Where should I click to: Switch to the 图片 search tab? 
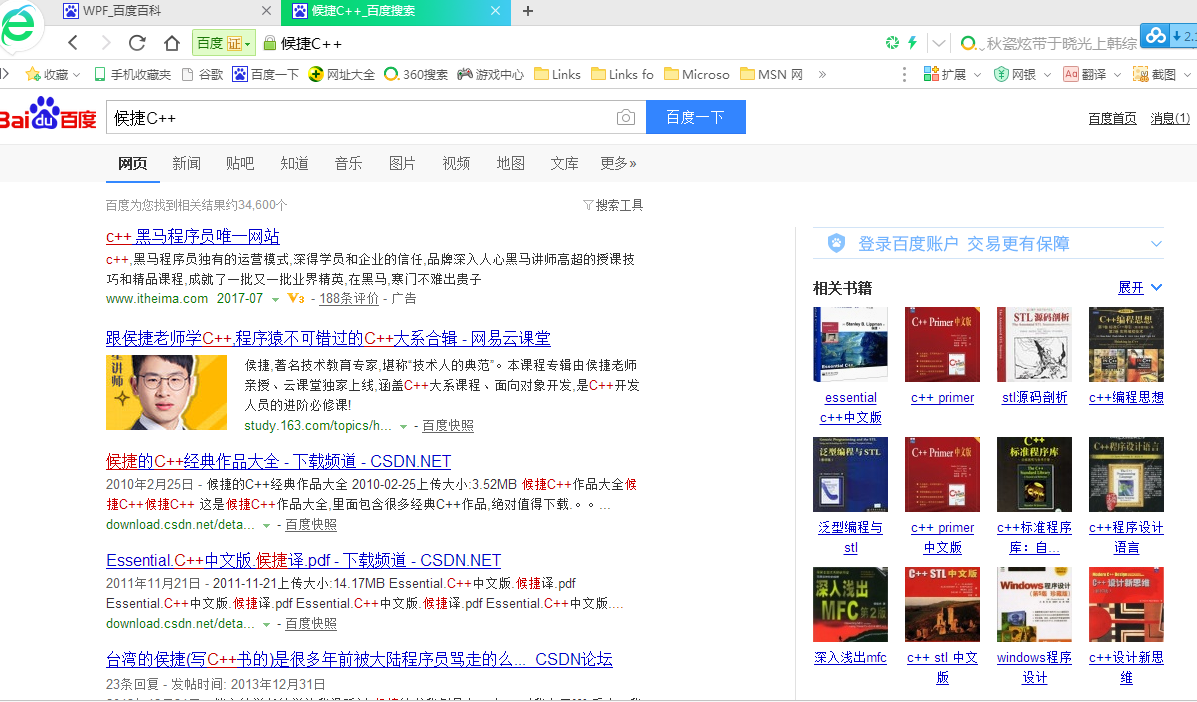point(402,163)
